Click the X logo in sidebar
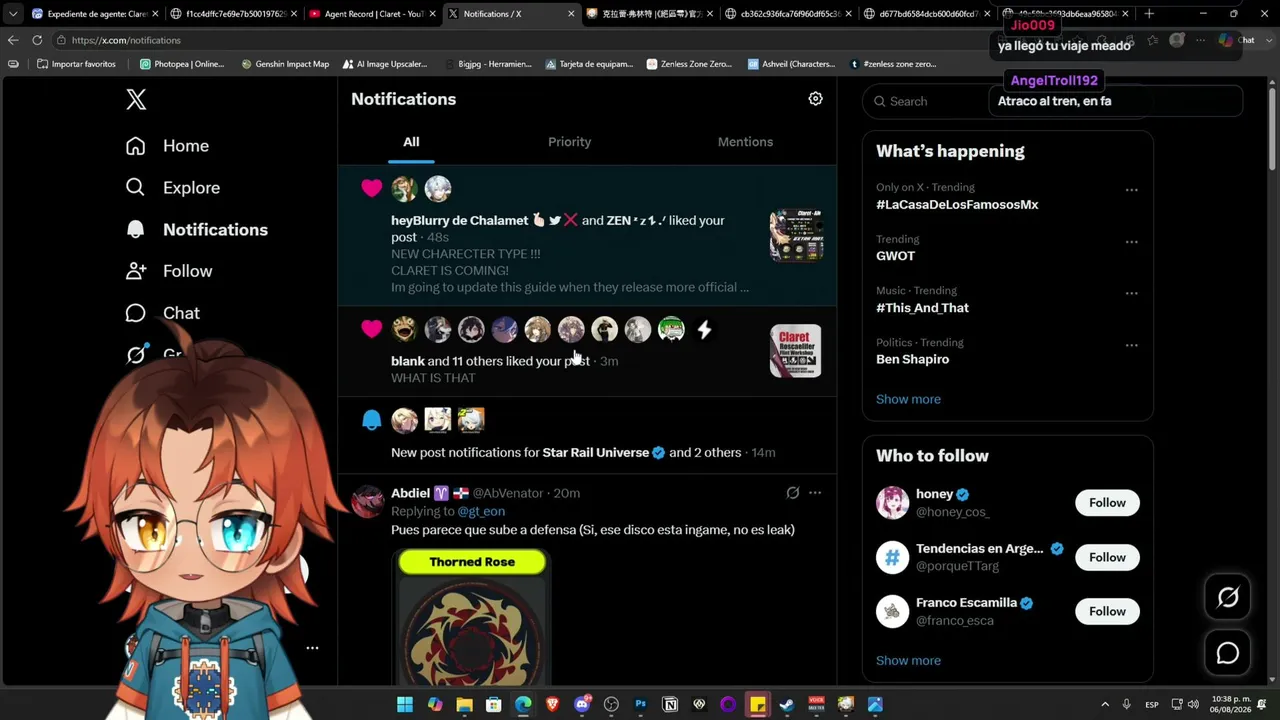 click(136, 99)
